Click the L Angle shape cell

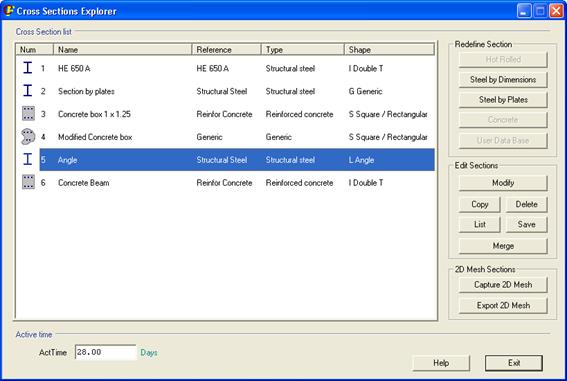[361, 160]
